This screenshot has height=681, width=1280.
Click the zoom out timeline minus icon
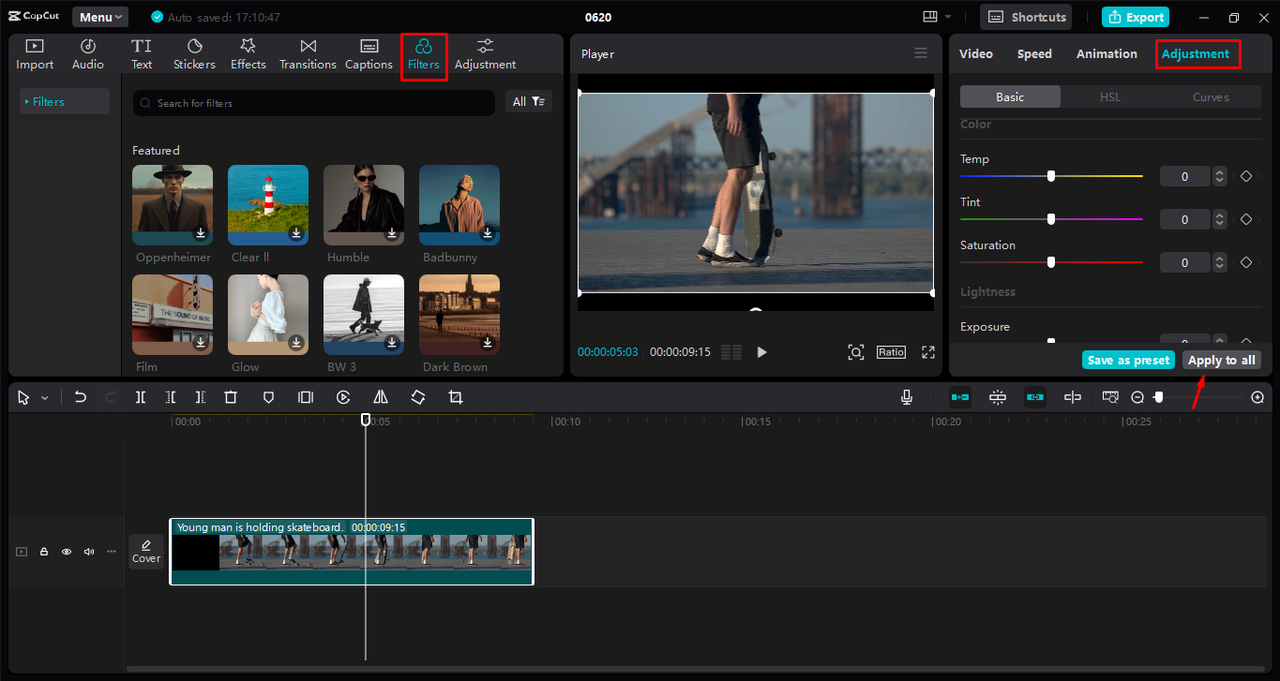coord(1137,397)
